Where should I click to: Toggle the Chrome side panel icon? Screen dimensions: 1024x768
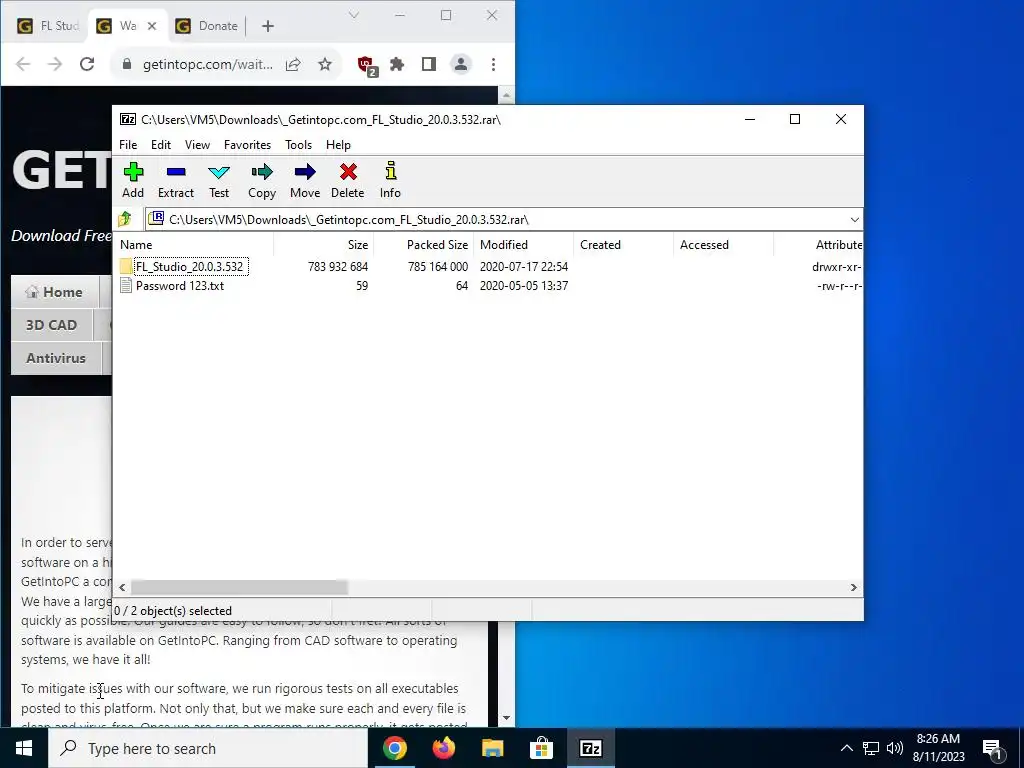tap(428, 64)
